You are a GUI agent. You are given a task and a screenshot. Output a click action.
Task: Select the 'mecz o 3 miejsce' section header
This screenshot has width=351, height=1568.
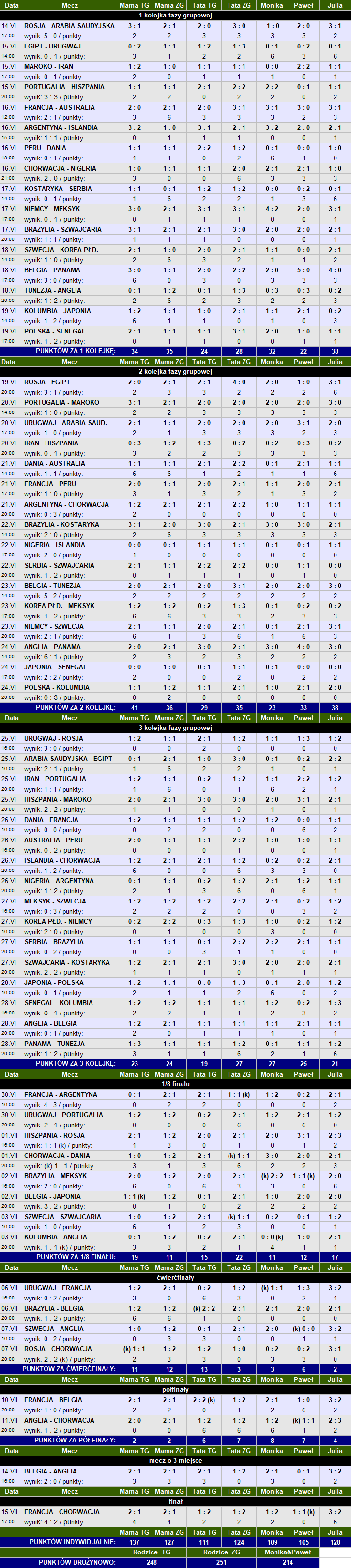point(175,1460)
